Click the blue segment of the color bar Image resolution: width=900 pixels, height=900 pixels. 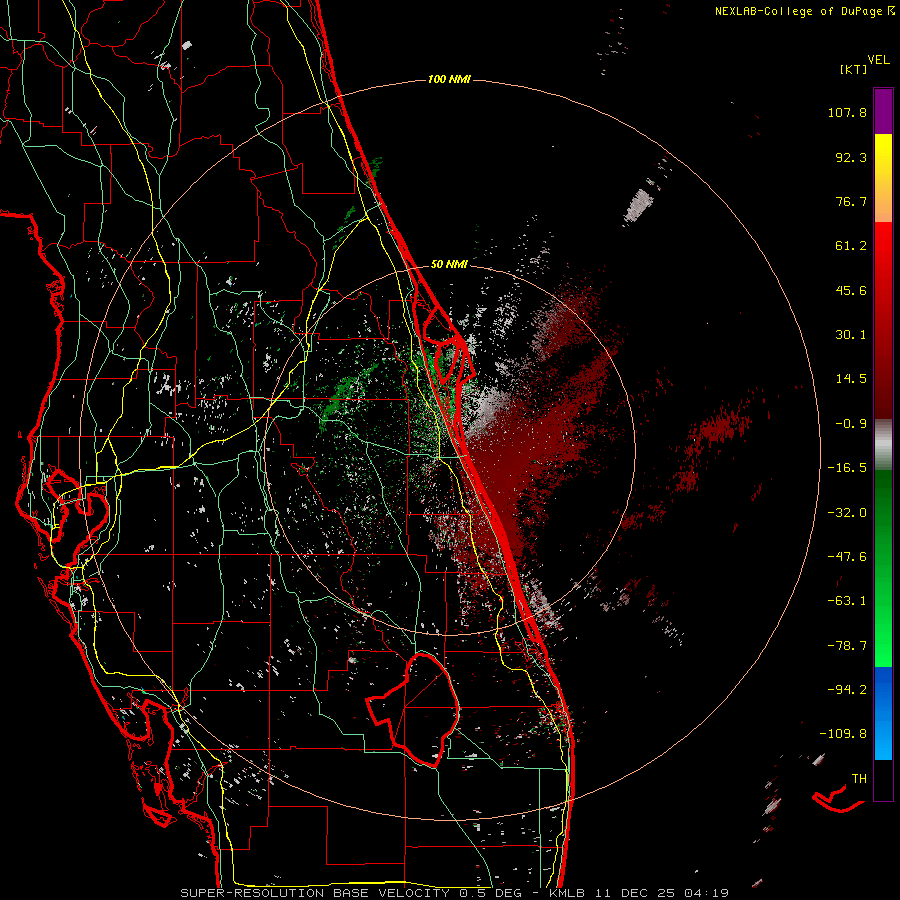pos(883,713)
